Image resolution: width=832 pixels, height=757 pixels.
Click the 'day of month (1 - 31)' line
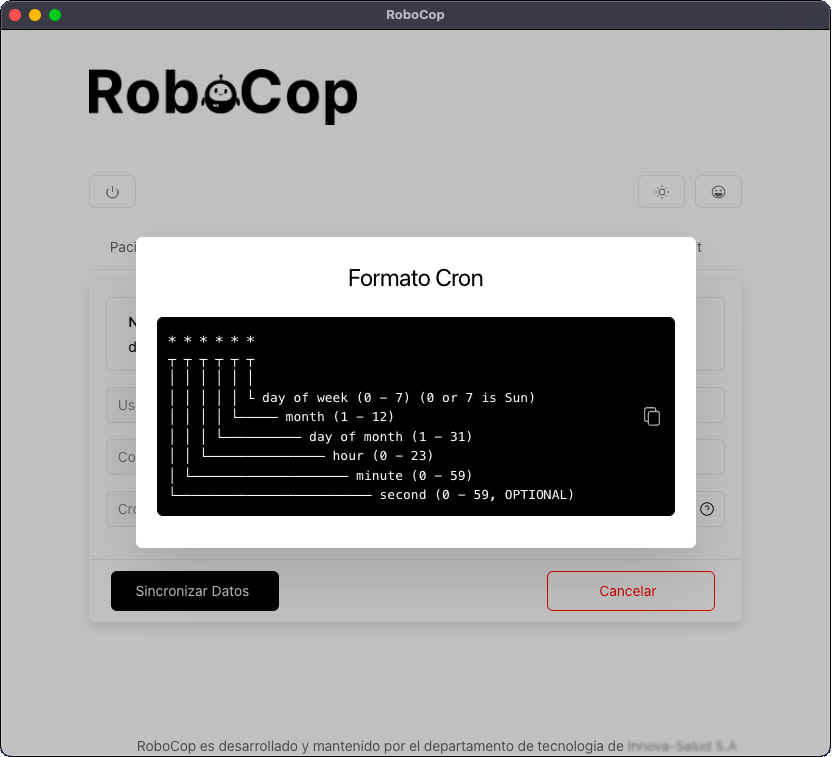tap(391, 436)
